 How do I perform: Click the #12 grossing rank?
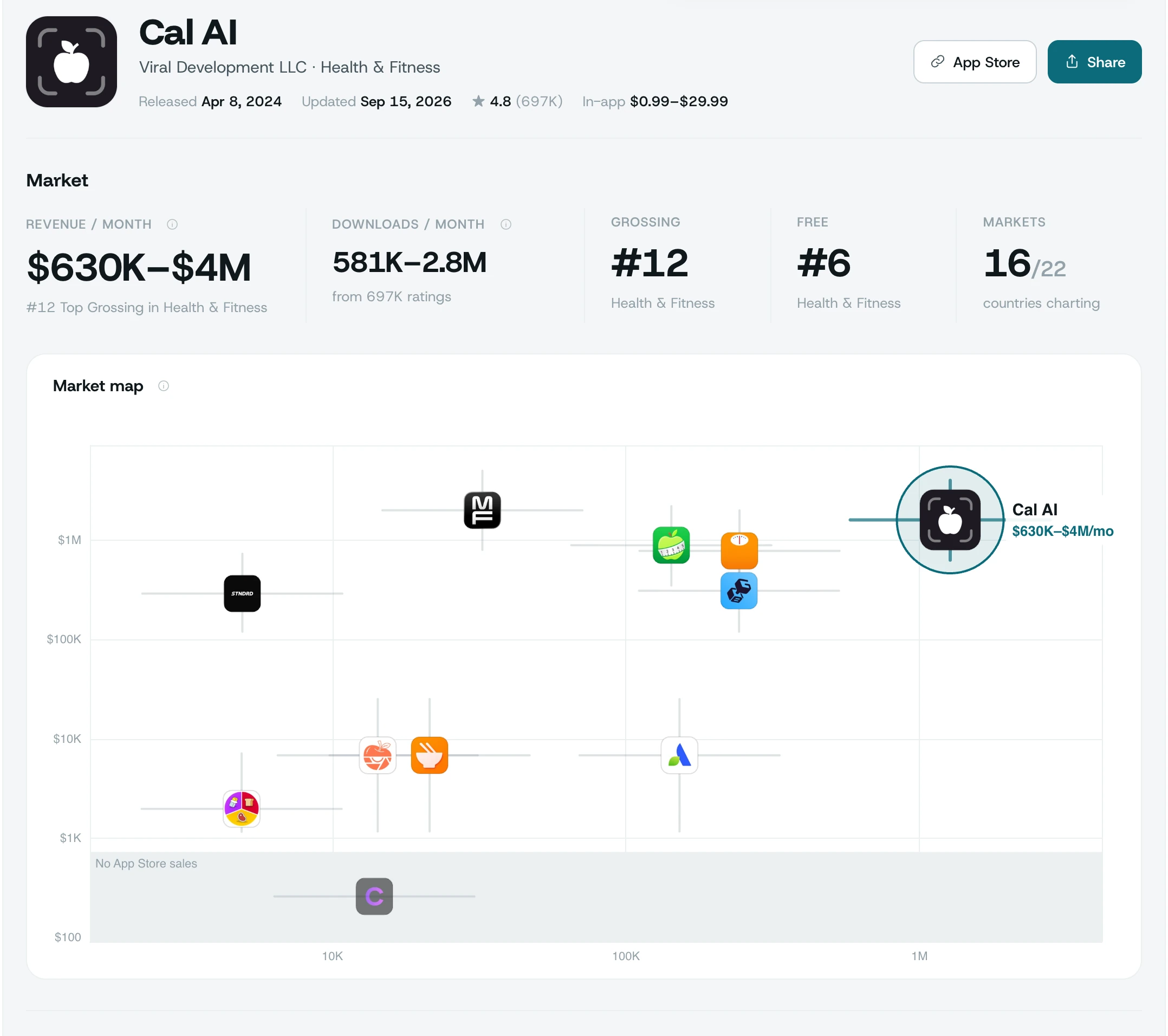point(649,263)
